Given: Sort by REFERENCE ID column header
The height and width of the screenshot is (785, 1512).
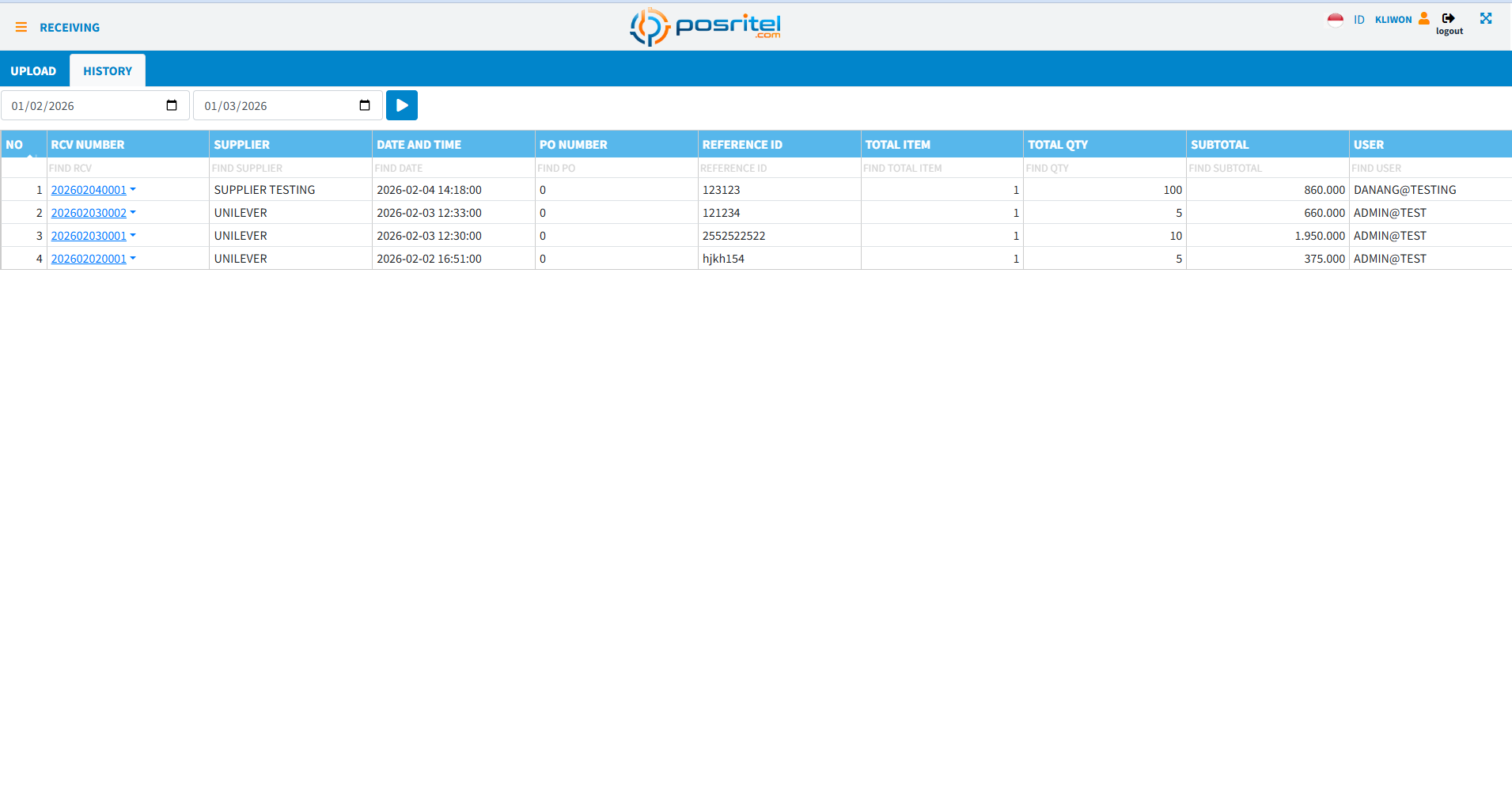Looking at the screenshot, I should pyautogui.click(x=779, y=145).
